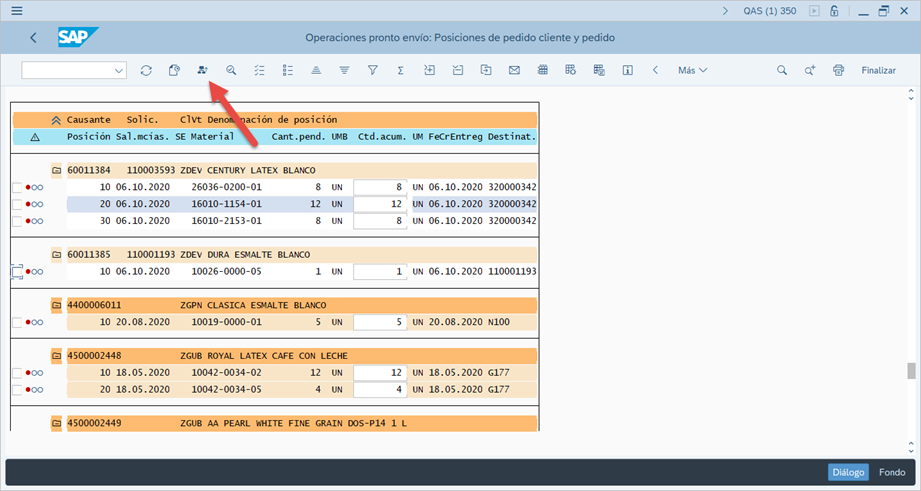Click the magnifier details icon beside the arrow
Viewport: 921px width, 491px height.
231,71
